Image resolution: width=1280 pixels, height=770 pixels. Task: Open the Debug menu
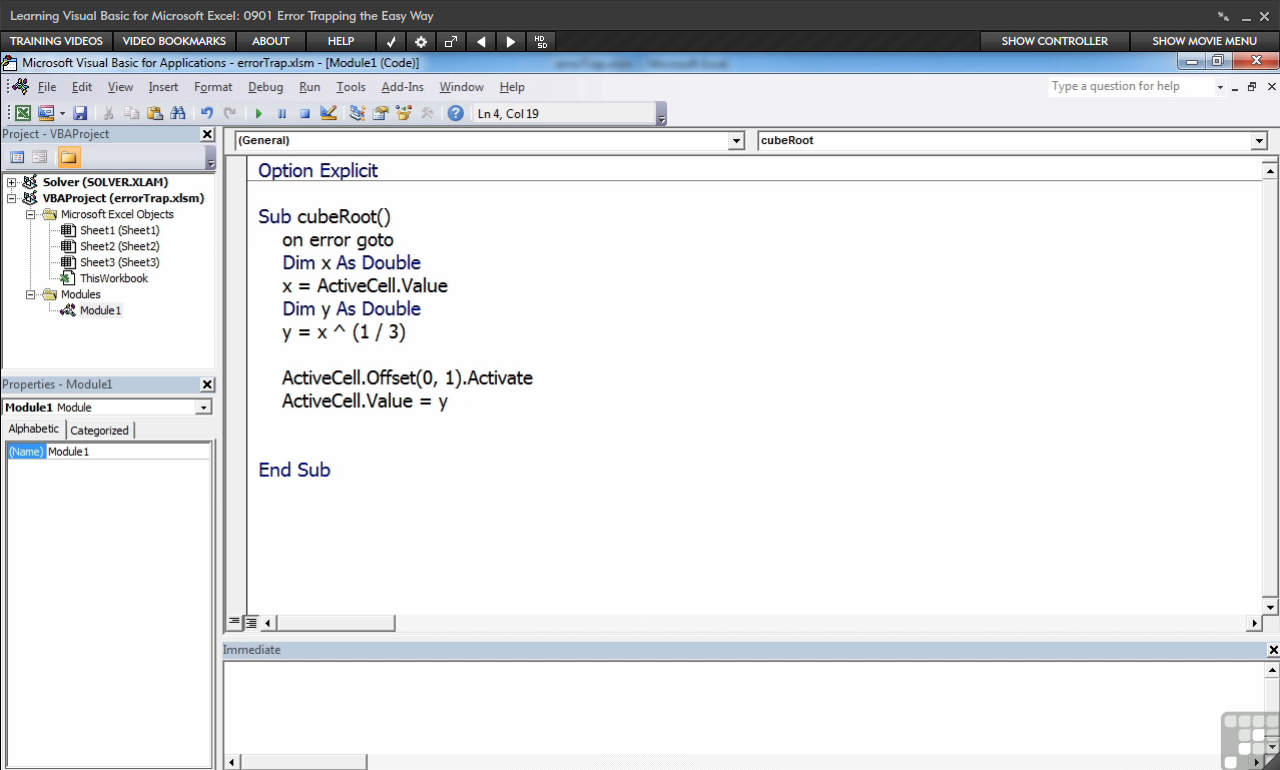pos(265,87)
